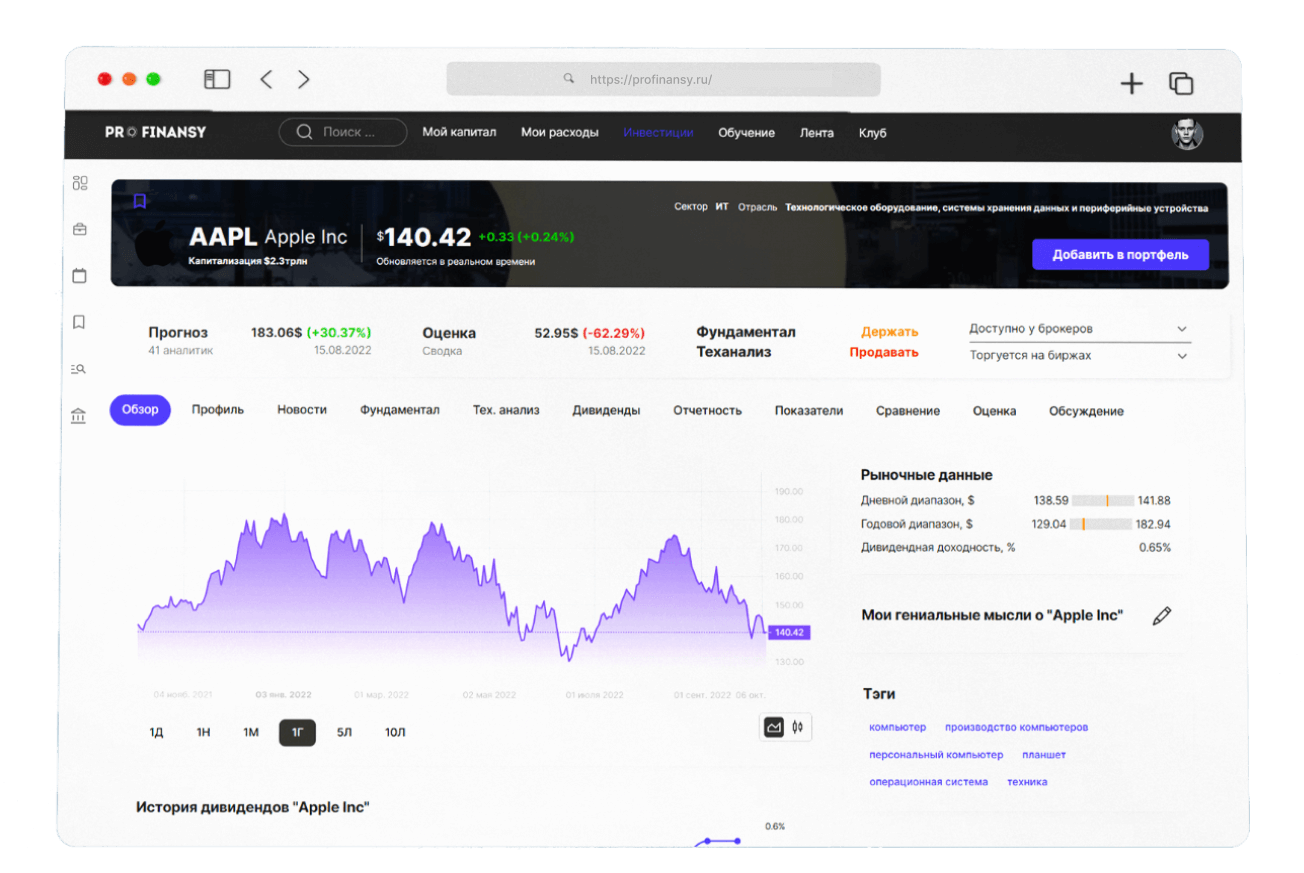This screenshot has width=1304, height=873.
Task: Open the 'техника' tag link
Action: click(x=1027, y=782)
